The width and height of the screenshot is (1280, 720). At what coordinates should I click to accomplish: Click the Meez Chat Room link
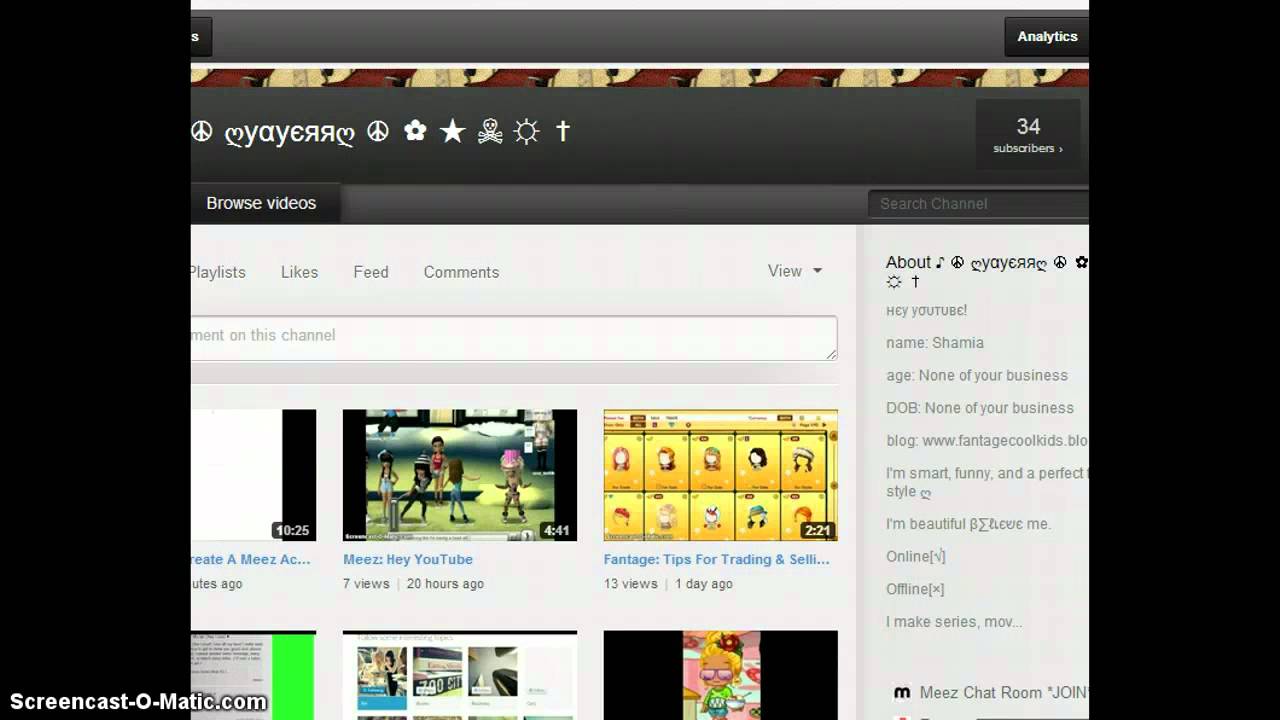(x=1003, y=692)
